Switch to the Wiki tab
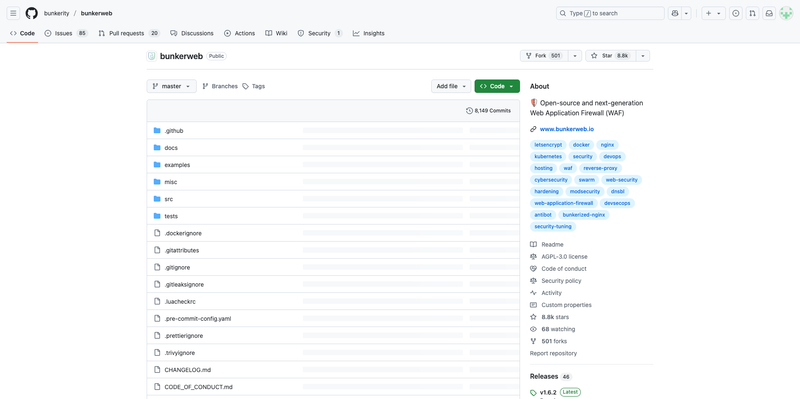Viewport: 800px width, 399px height. tap(276, 33)
